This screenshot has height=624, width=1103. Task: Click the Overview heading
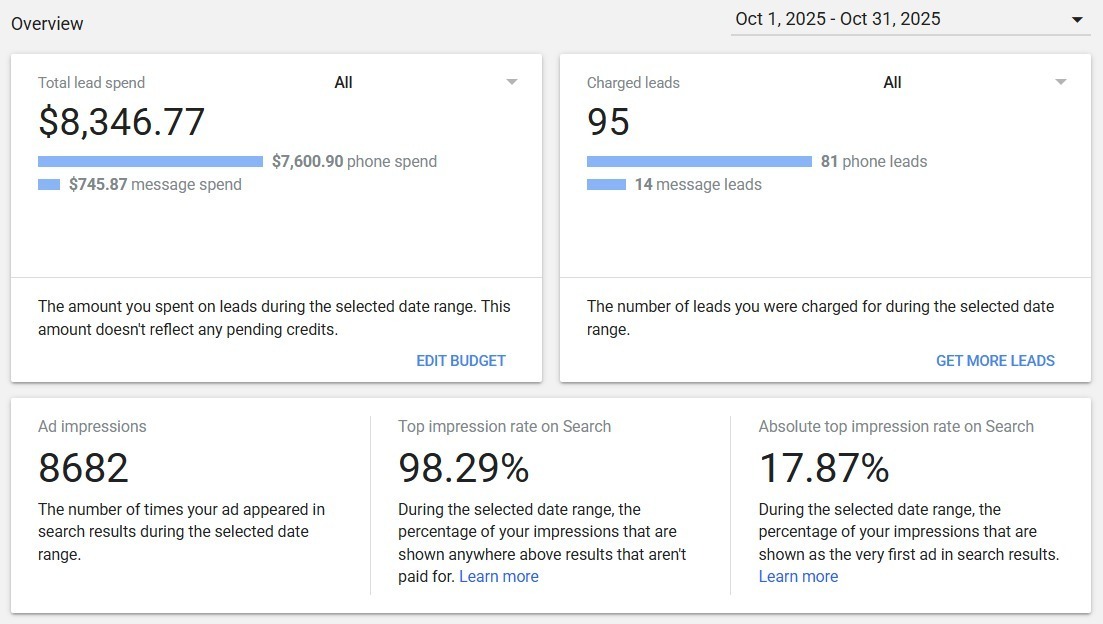tap(47, 24)
